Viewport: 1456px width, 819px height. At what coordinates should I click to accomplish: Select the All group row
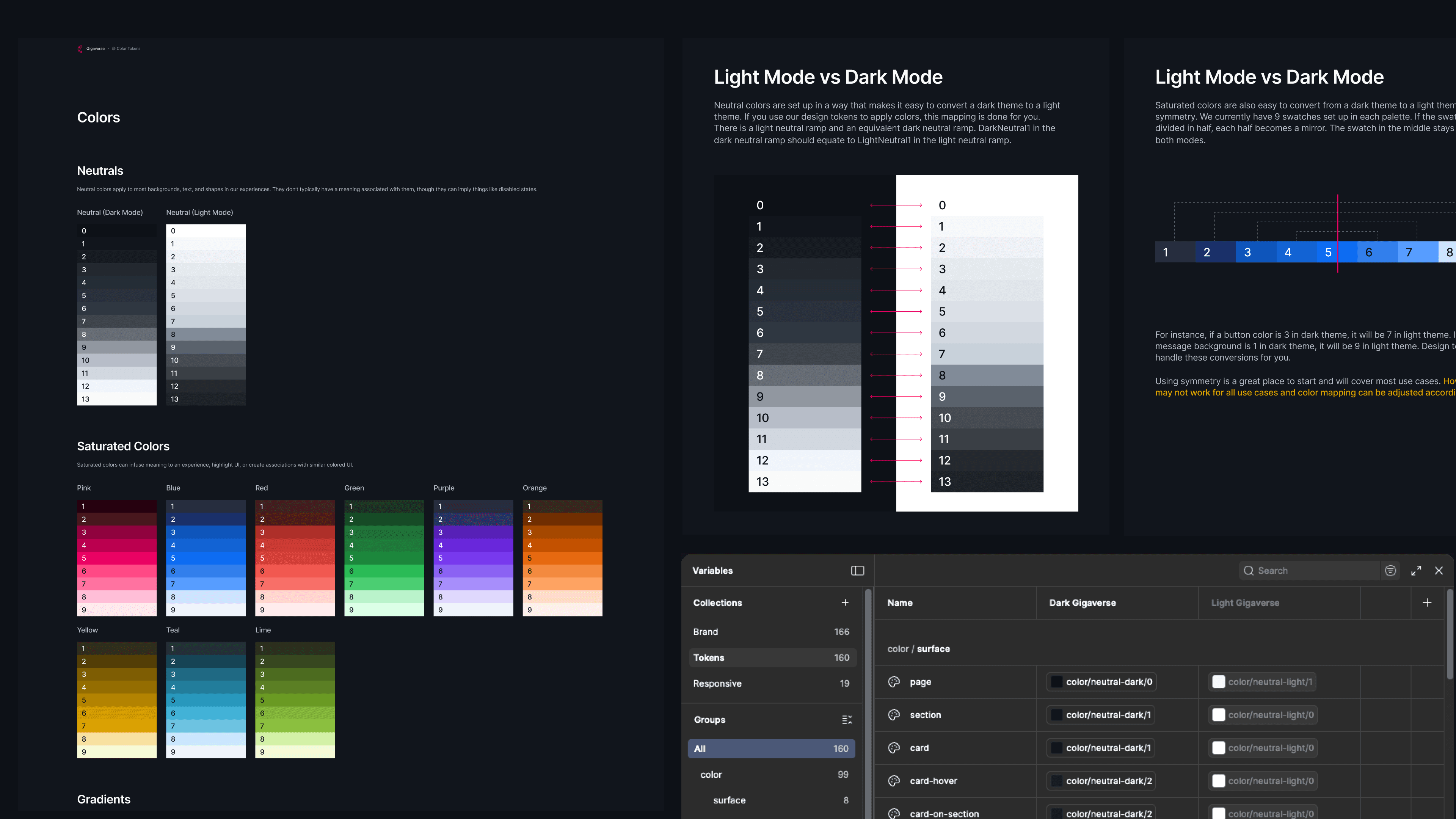tap(771, 748)
